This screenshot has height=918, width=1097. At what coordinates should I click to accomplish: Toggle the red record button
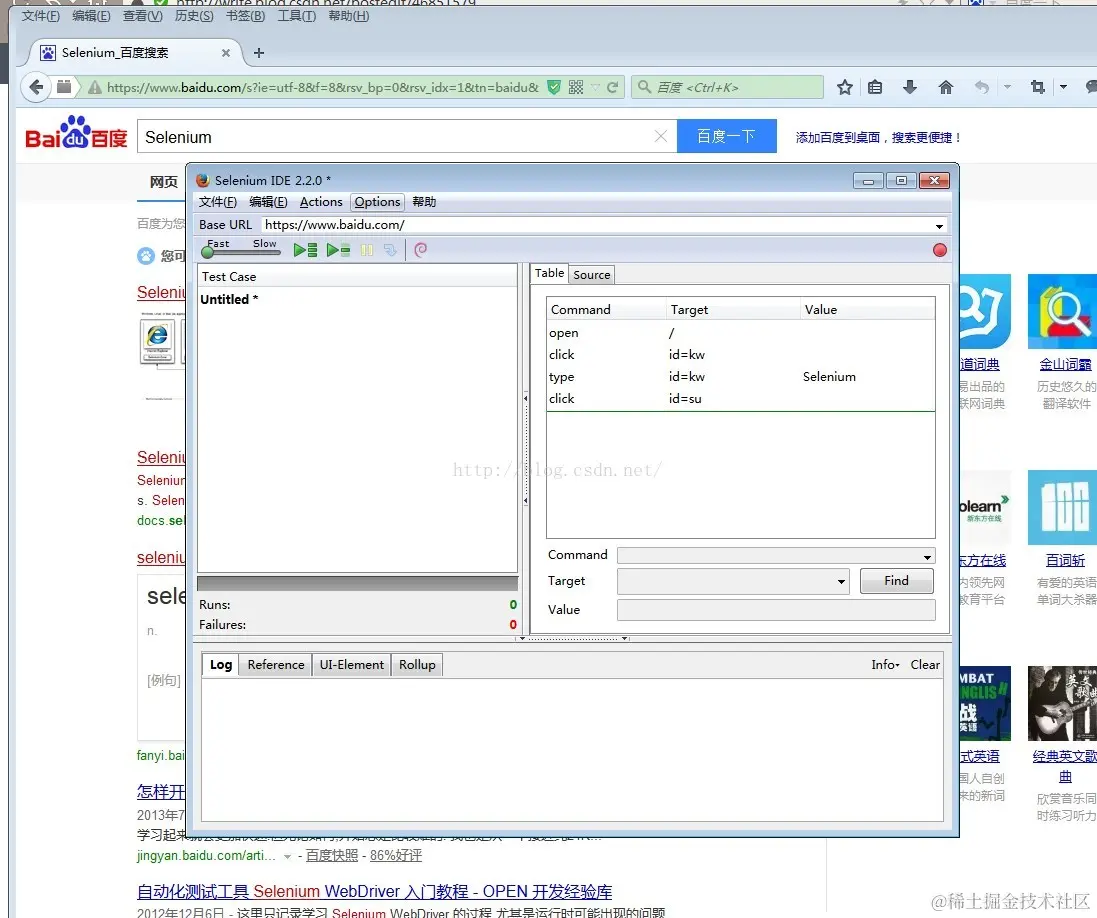[x=940, y=250]
